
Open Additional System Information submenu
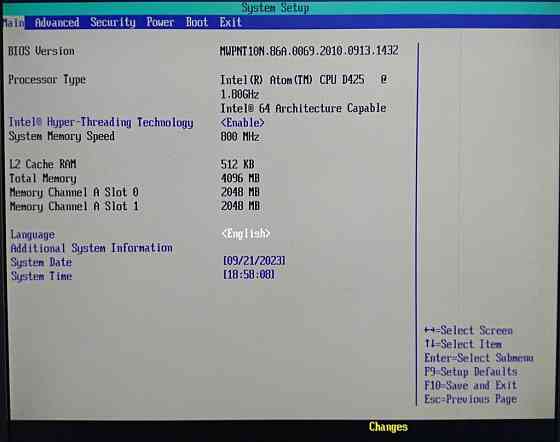coord(91,248)
